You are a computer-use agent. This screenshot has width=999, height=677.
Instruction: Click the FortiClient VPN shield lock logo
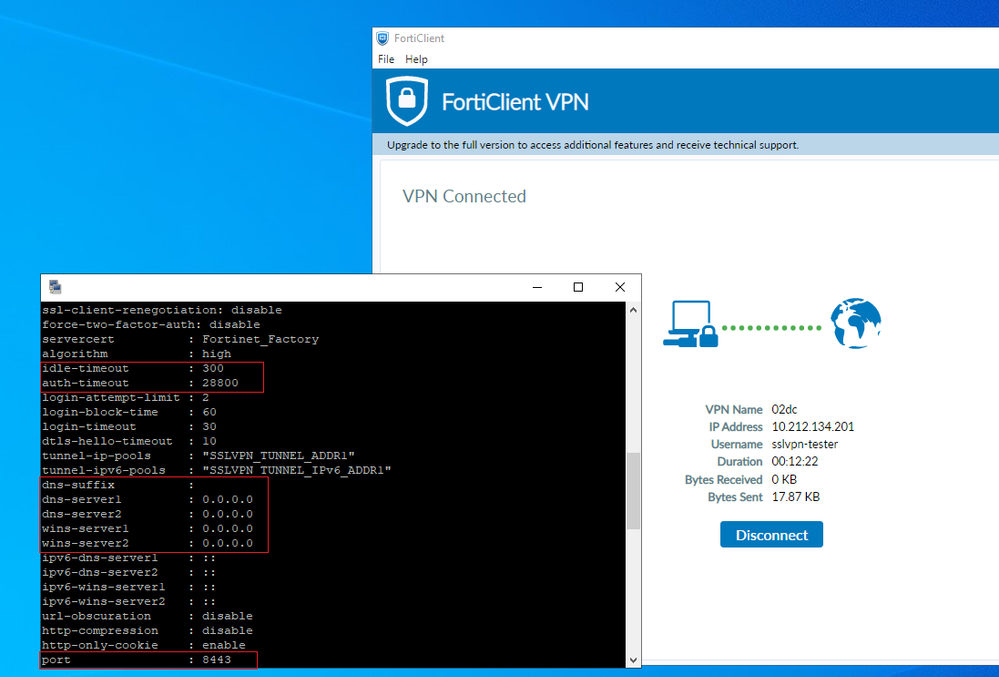tap(407, 101)
